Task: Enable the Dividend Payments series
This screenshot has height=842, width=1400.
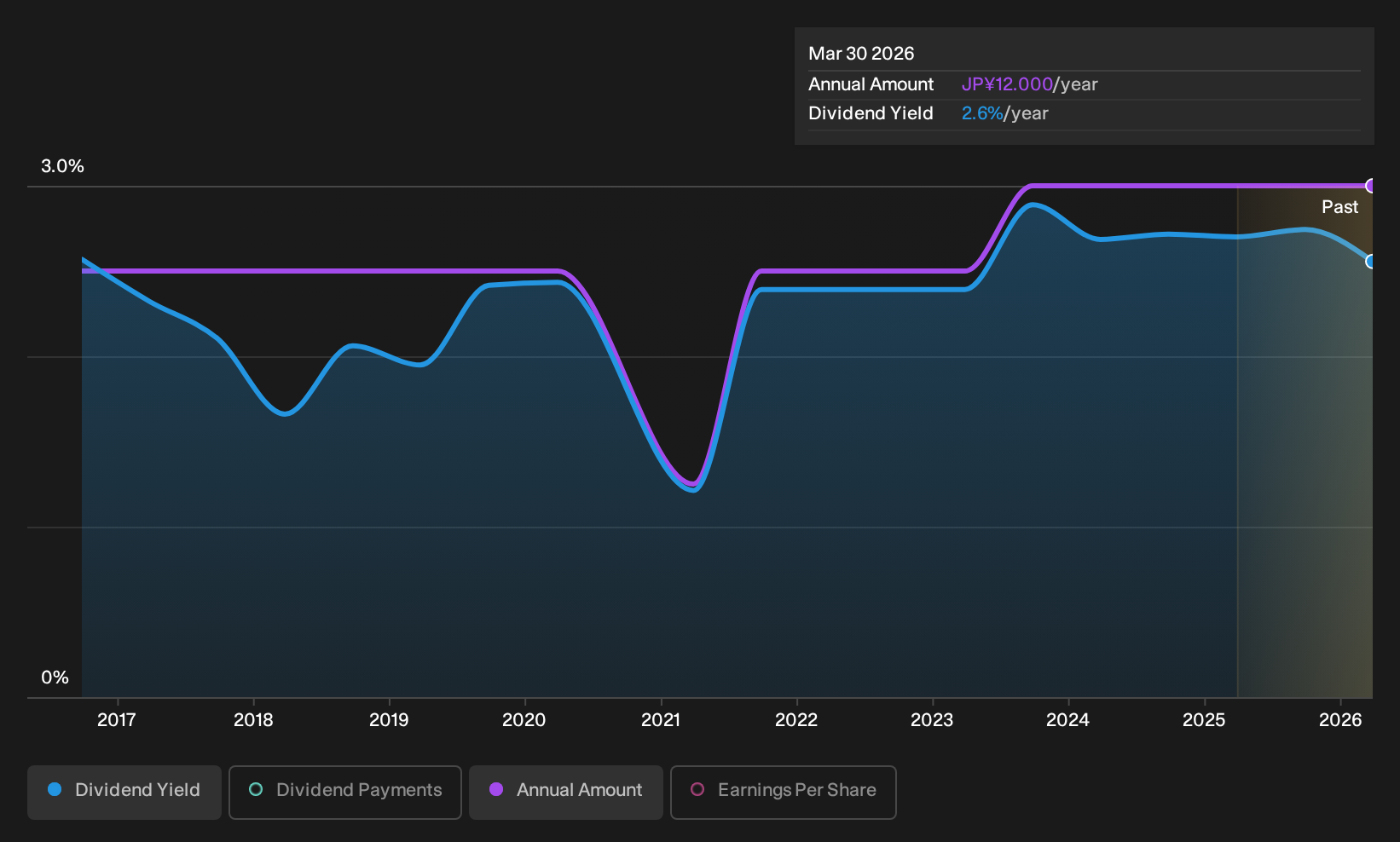Action: point(345,792)
